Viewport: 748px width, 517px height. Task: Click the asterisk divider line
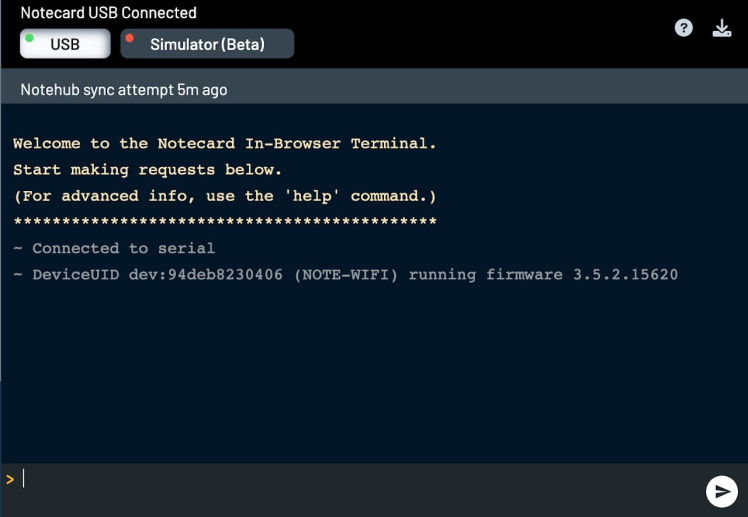tap(225, 222)
